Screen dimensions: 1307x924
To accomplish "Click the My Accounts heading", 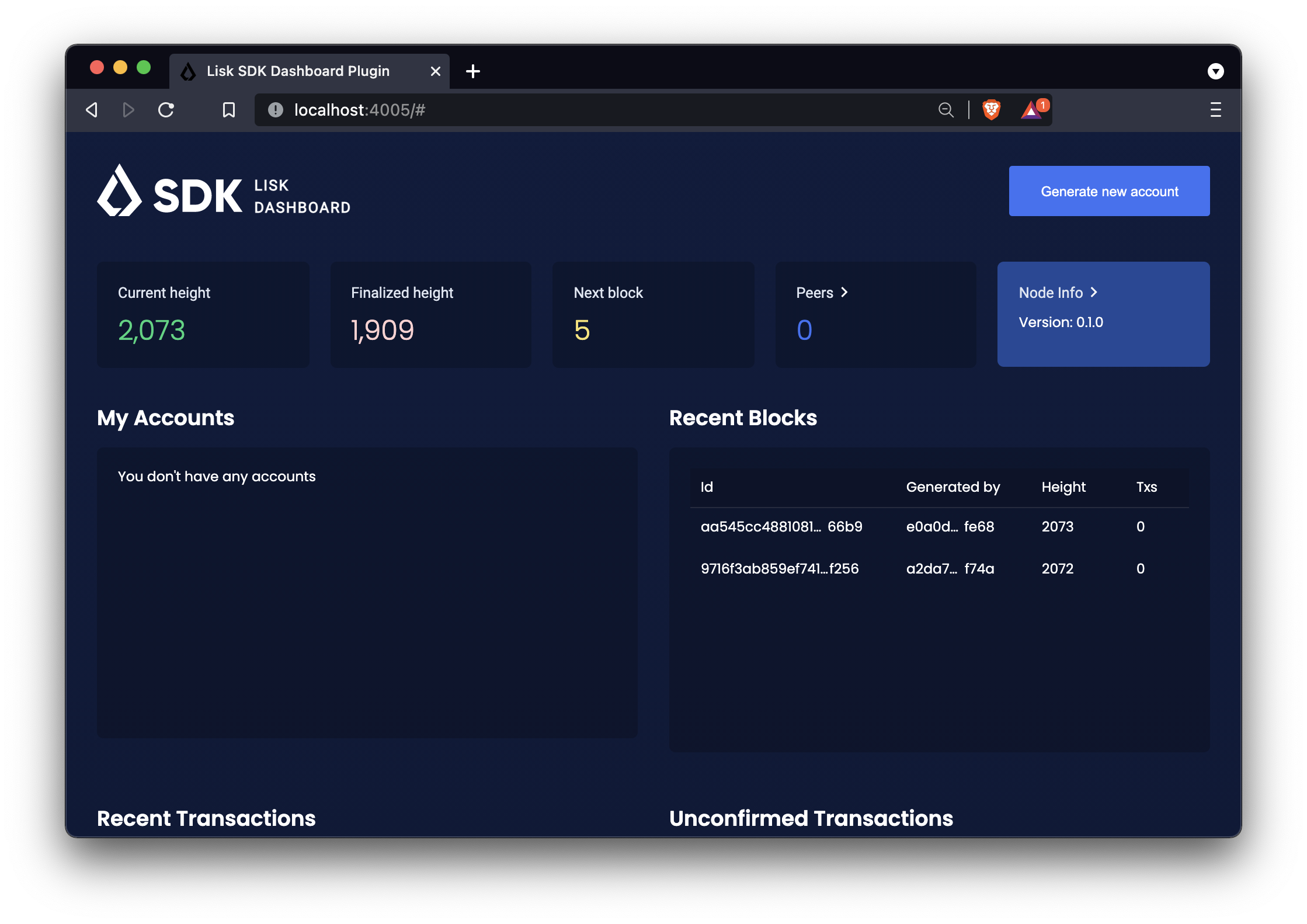I will pos(166,418).
